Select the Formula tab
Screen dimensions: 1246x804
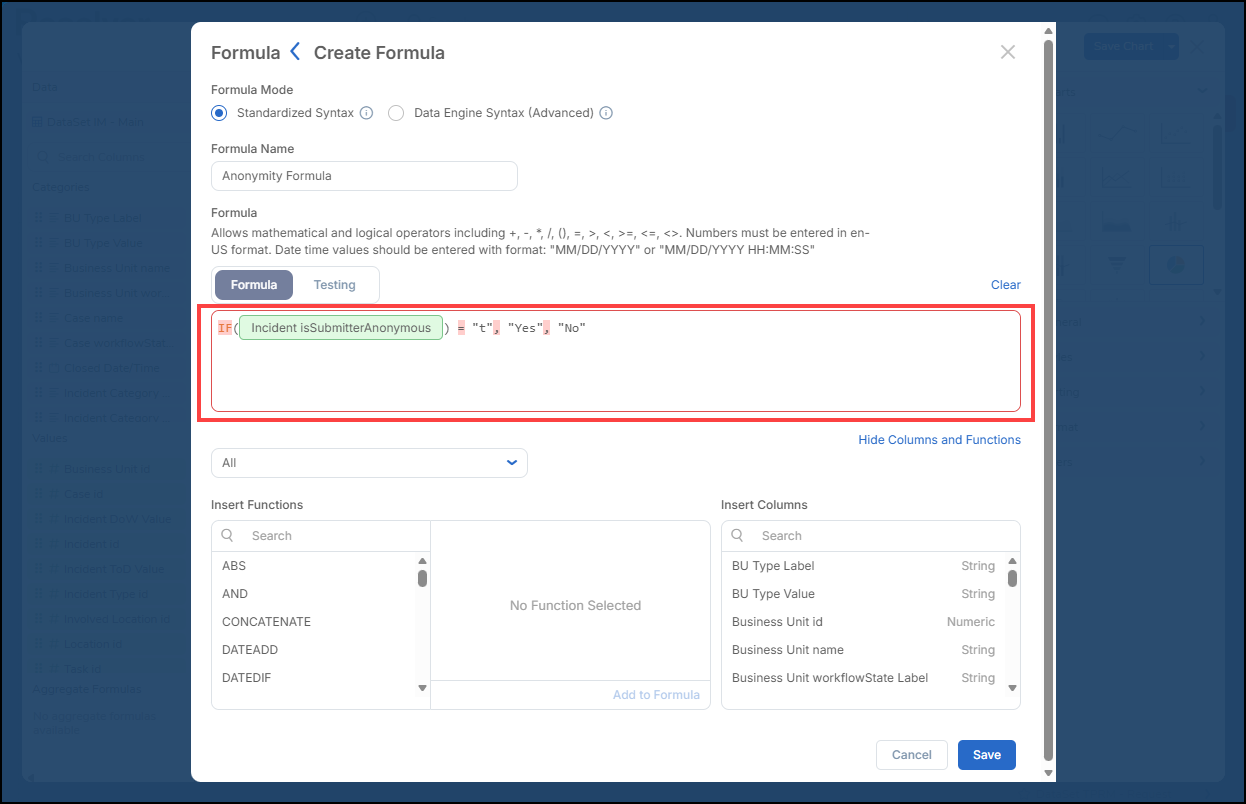pos(254,285)
